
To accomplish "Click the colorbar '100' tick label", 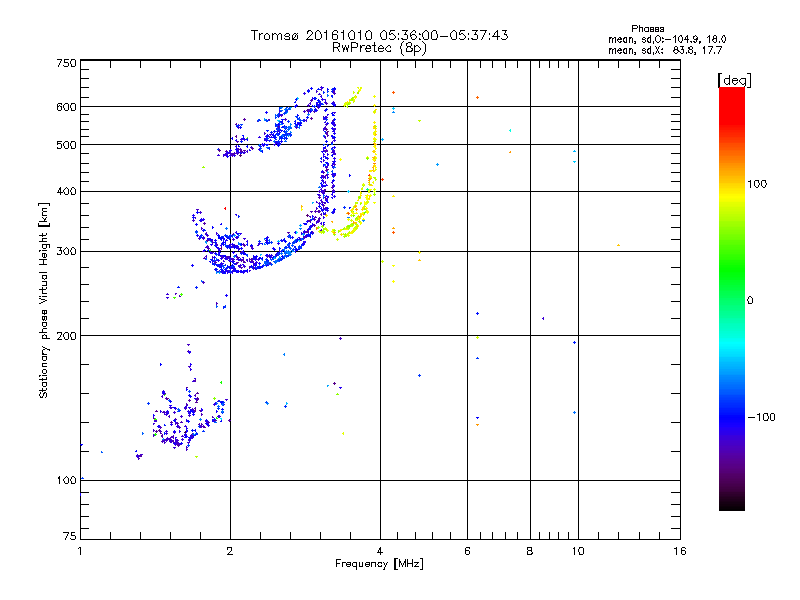I will [757, 184].
